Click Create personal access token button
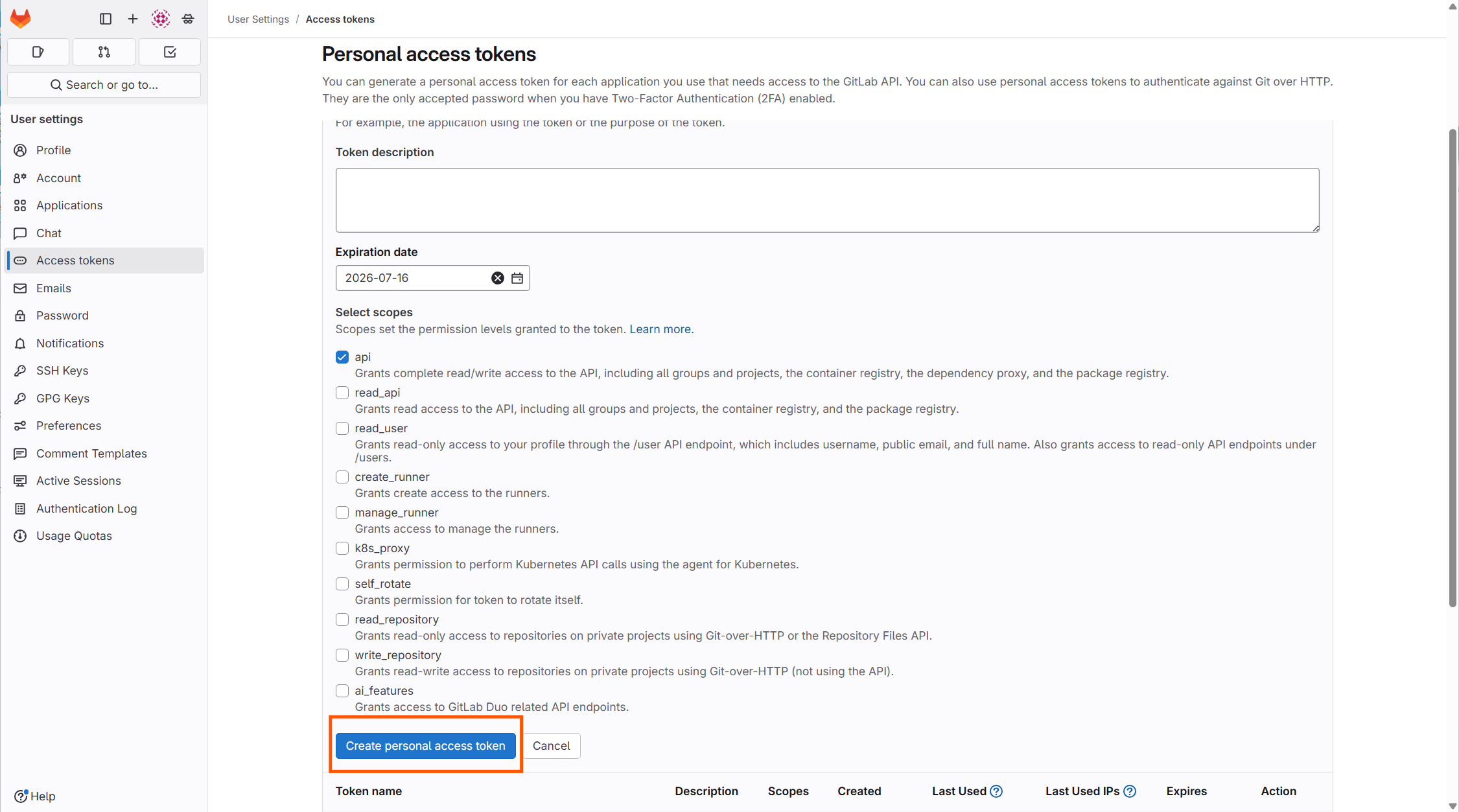This screenshot has width=1459, height=812. pyautogui.click(x=425, y=746)
